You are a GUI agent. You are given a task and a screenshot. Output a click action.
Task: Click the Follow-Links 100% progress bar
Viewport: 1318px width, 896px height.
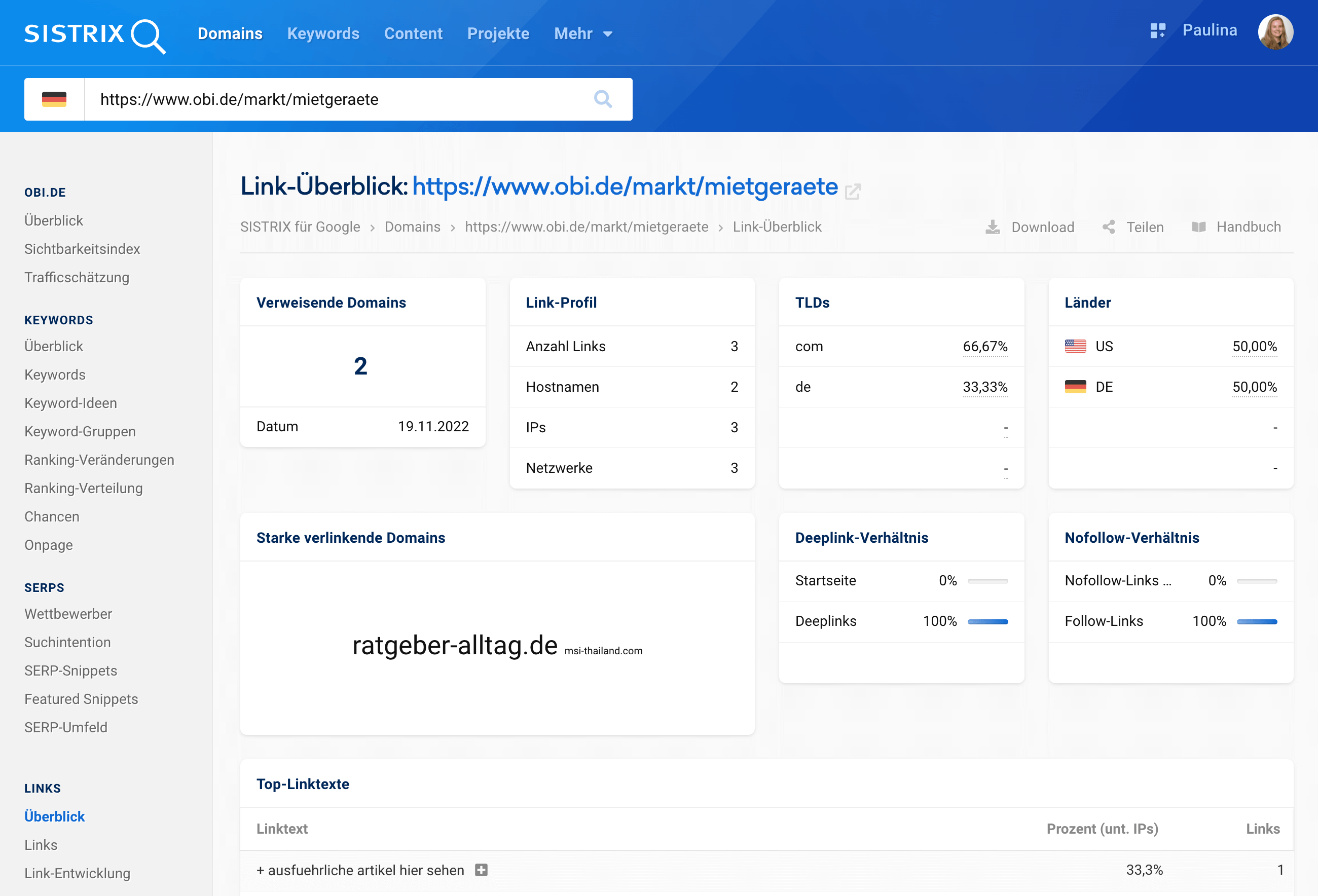pos(1257,621)
